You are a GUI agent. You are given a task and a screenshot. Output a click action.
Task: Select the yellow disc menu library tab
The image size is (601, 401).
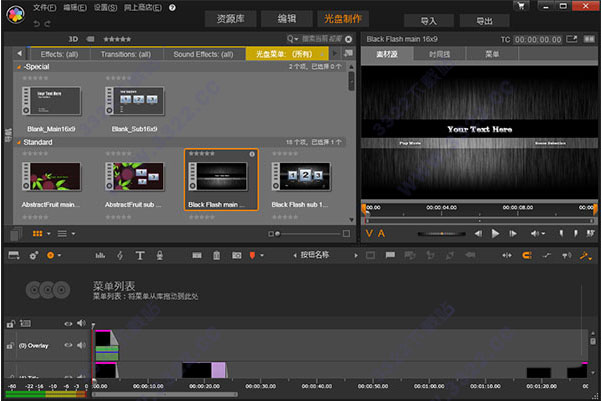[287, 54]
